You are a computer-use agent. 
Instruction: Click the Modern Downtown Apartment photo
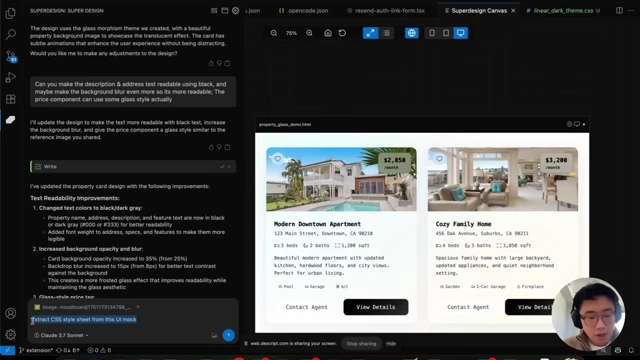[341, 179]
